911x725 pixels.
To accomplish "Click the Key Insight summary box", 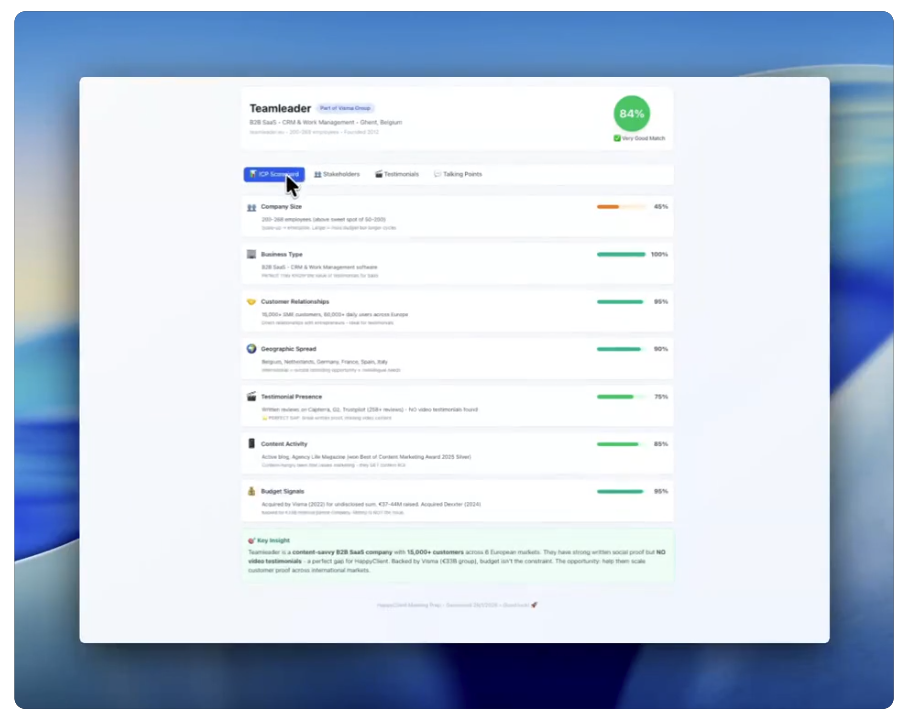I will click(x=456, y=556).
